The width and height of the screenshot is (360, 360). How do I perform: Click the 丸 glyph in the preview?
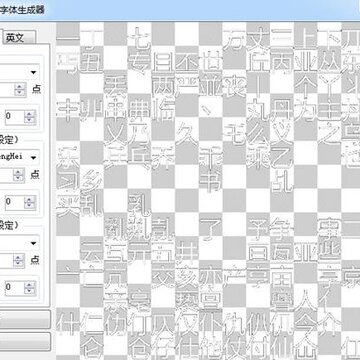click(x=258, y=109)
